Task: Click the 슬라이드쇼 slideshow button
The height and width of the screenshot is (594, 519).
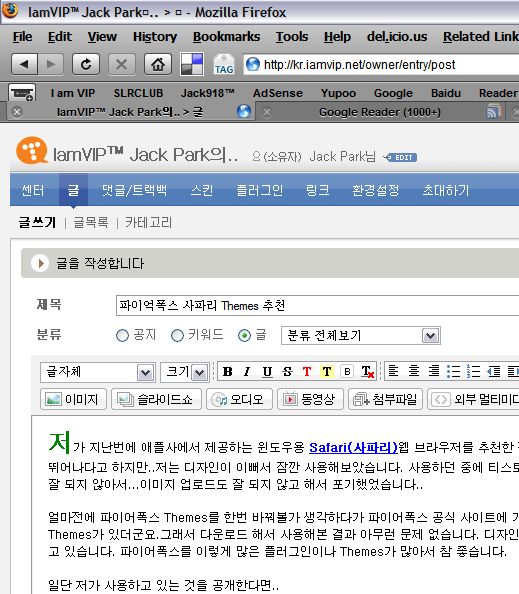Action: pyautogui.click(x=156, y=399)
